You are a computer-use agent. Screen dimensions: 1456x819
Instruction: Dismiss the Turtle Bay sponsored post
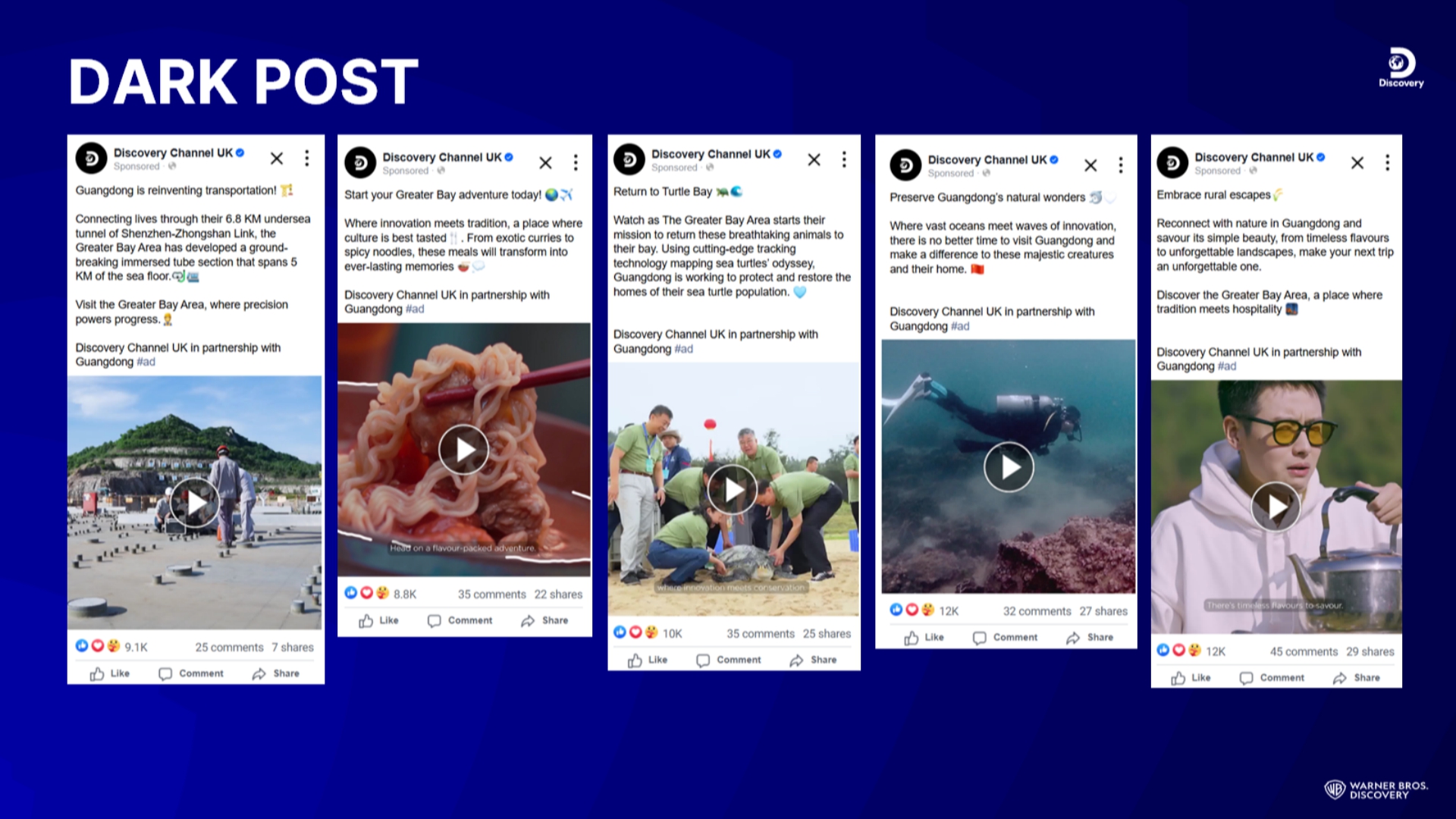click(814, 159)
